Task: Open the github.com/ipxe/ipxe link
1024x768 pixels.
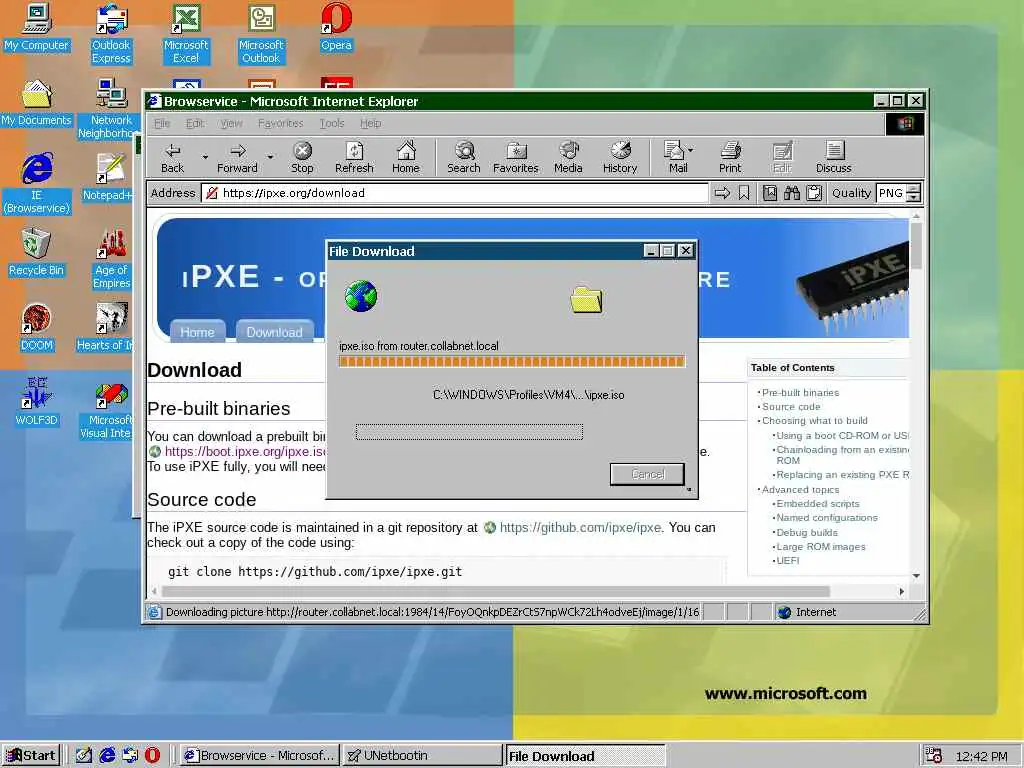Action: (580, 527)
